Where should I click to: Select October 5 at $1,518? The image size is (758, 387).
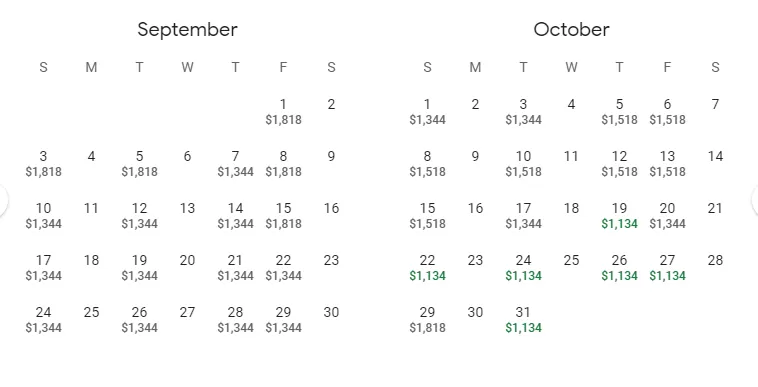point(619,112)
